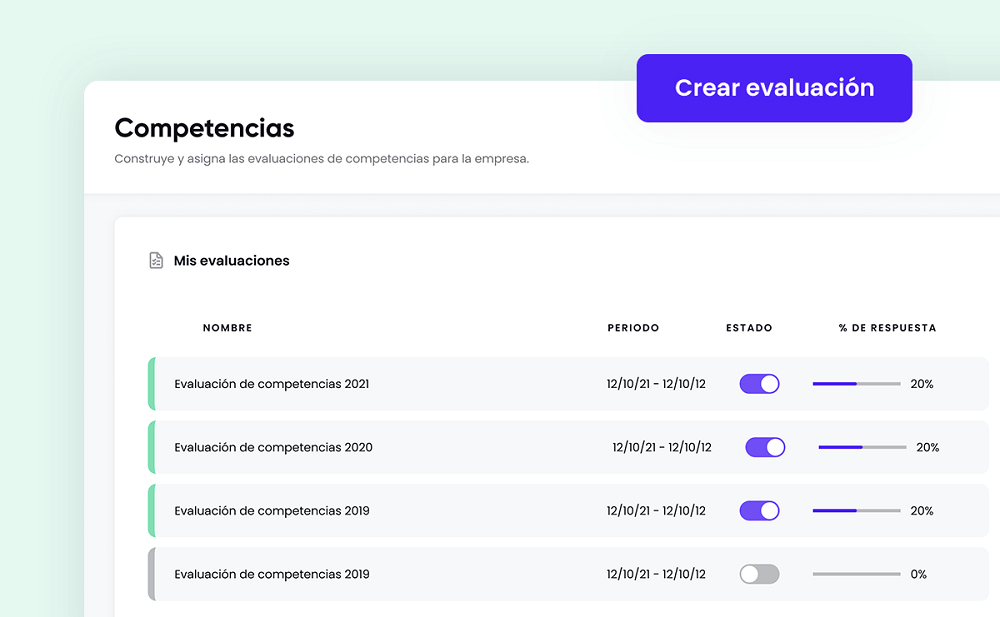Click the Crear evaluación button
Image resolution: width=1000 pixels, height=617 pixels.
point(774,88)
